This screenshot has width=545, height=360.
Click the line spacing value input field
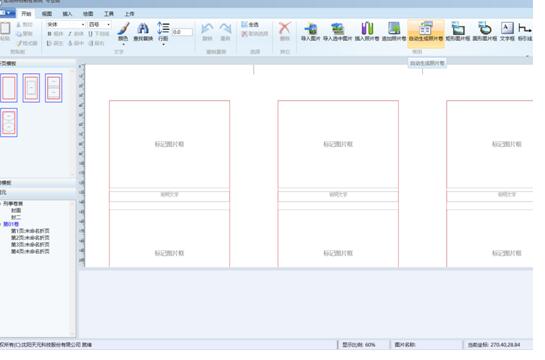182,32
